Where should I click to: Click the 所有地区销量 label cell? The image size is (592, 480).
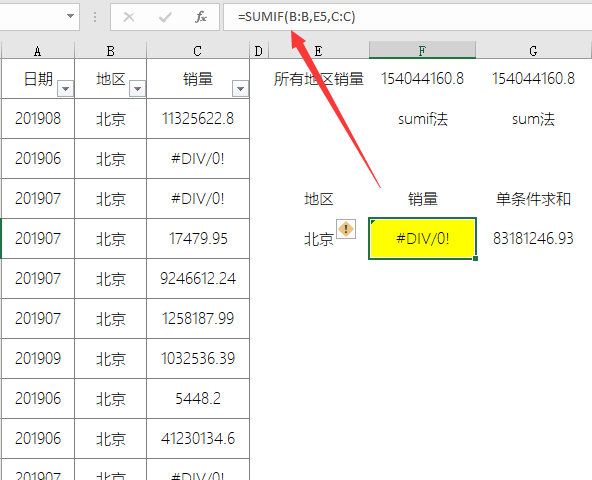click(x=319, y=79)
